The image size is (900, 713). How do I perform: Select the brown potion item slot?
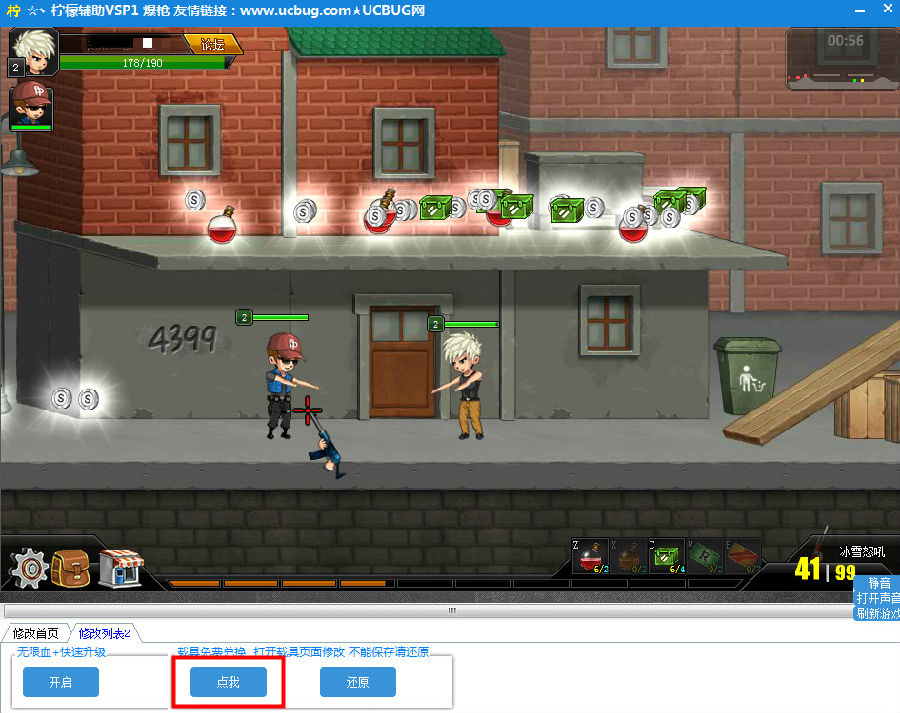coord(628,557)
